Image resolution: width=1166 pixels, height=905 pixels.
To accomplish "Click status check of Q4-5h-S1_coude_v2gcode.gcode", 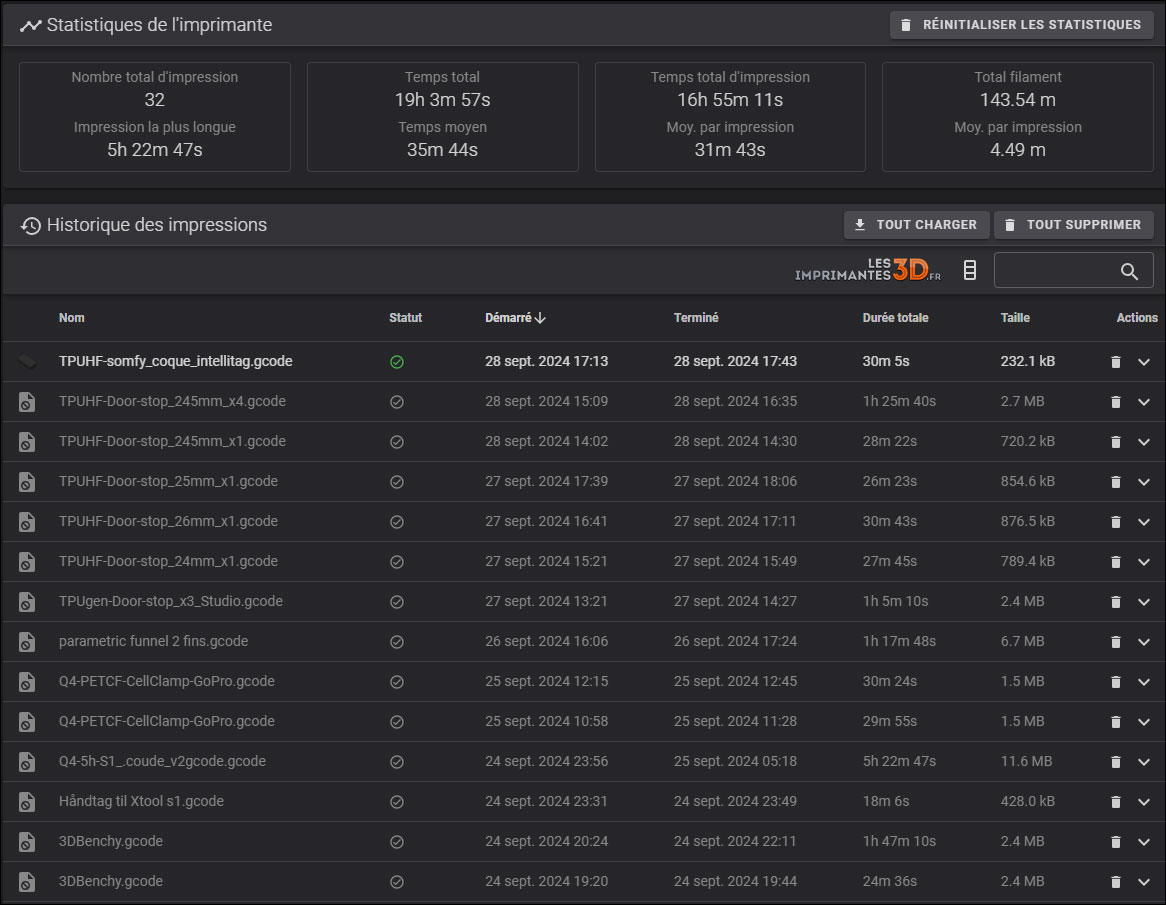I will (x=397, y=762).
